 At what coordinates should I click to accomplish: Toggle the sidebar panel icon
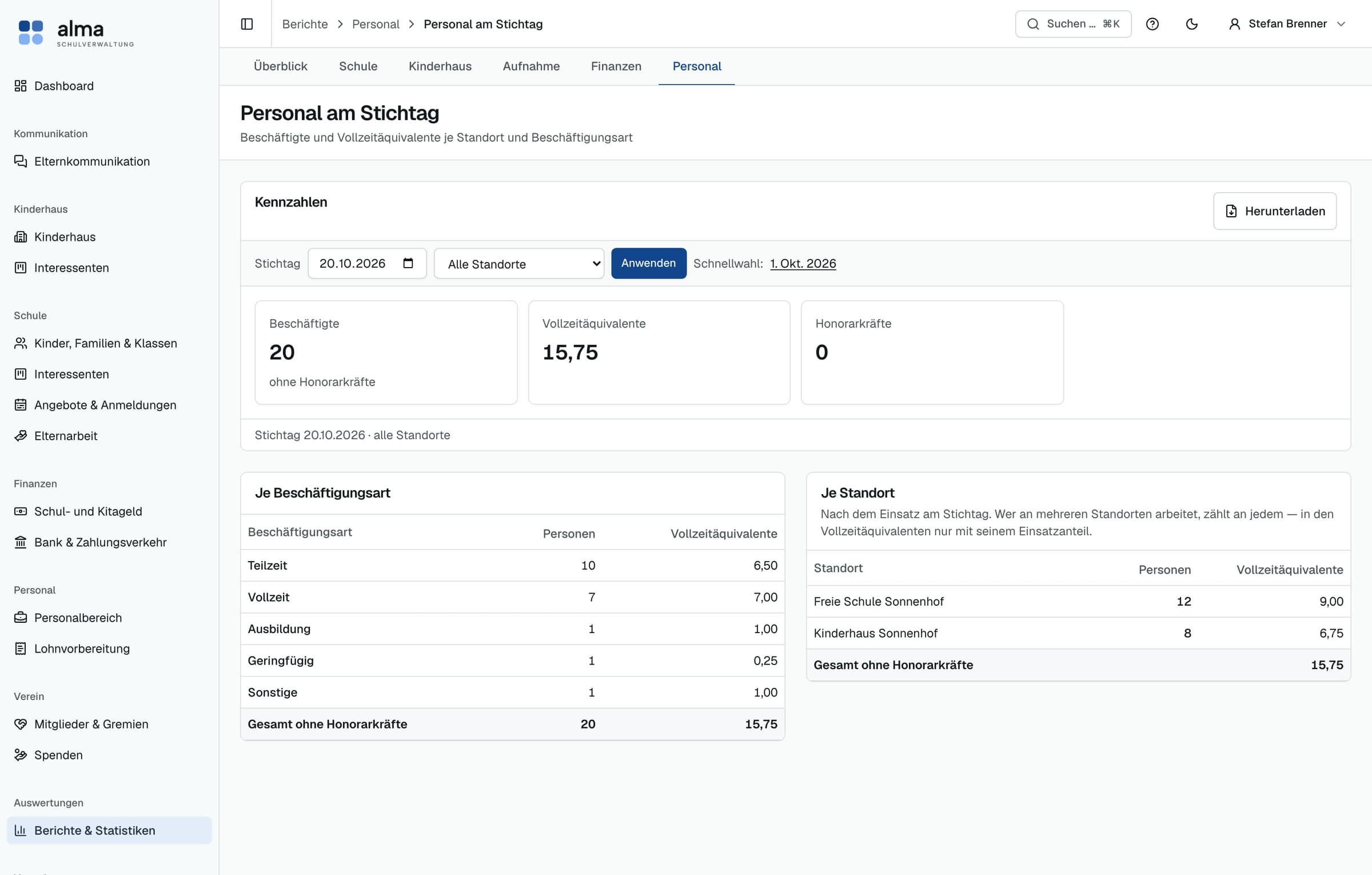[x=247, y=24]
